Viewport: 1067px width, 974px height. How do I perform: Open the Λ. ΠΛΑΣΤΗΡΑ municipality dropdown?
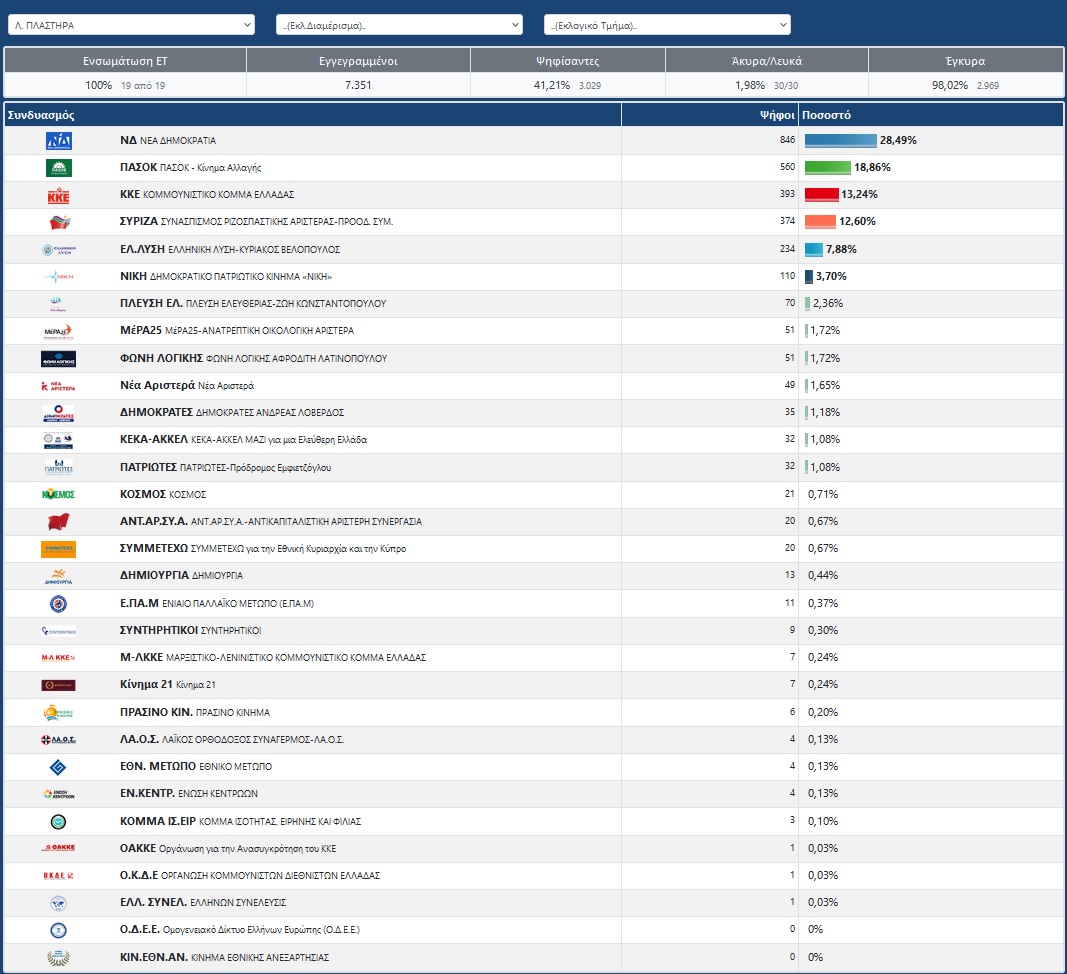tap(131, 25)
